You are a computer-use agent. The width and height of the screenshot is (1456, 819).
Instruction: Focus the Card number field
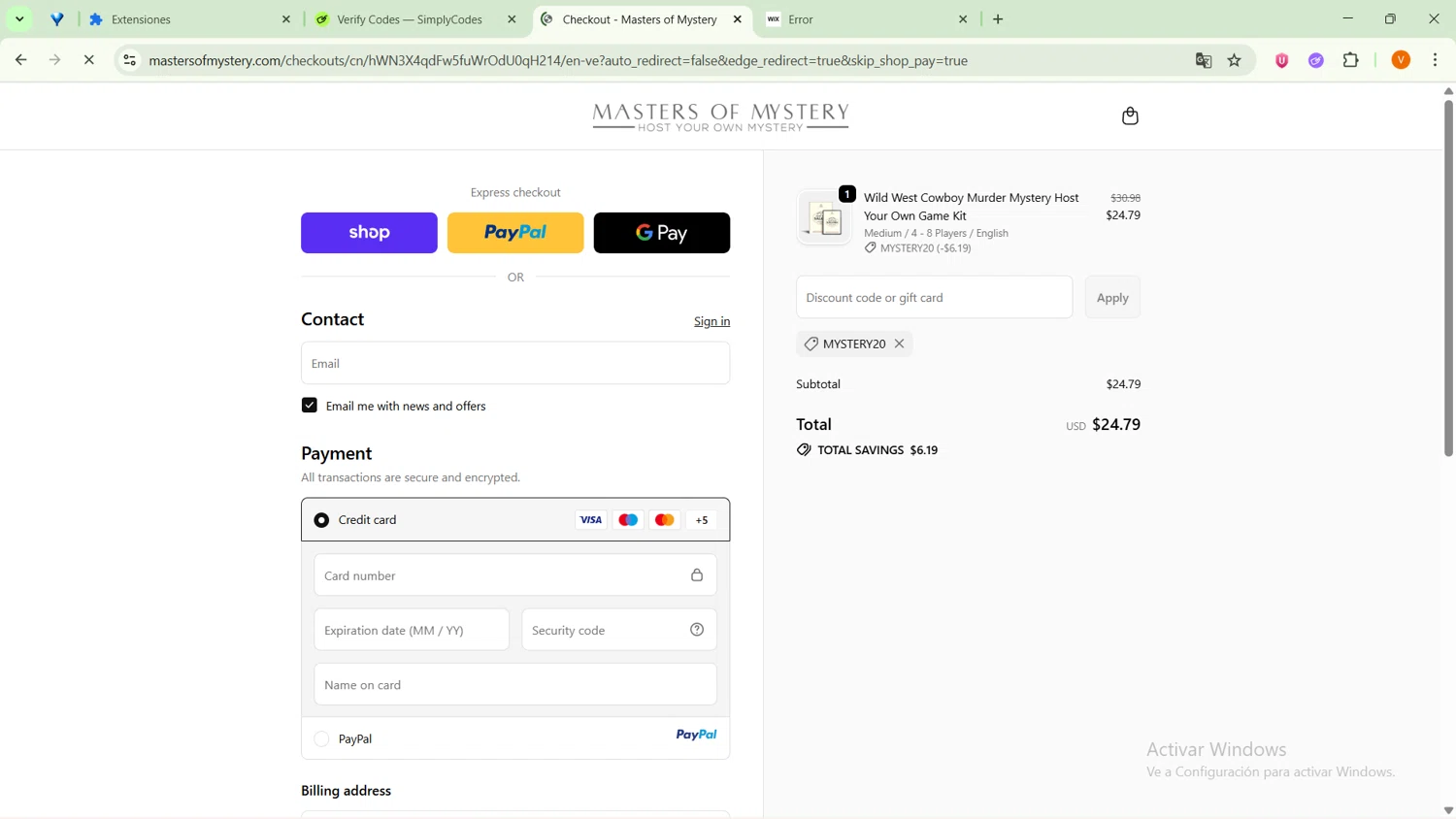[x=515, y=575]
